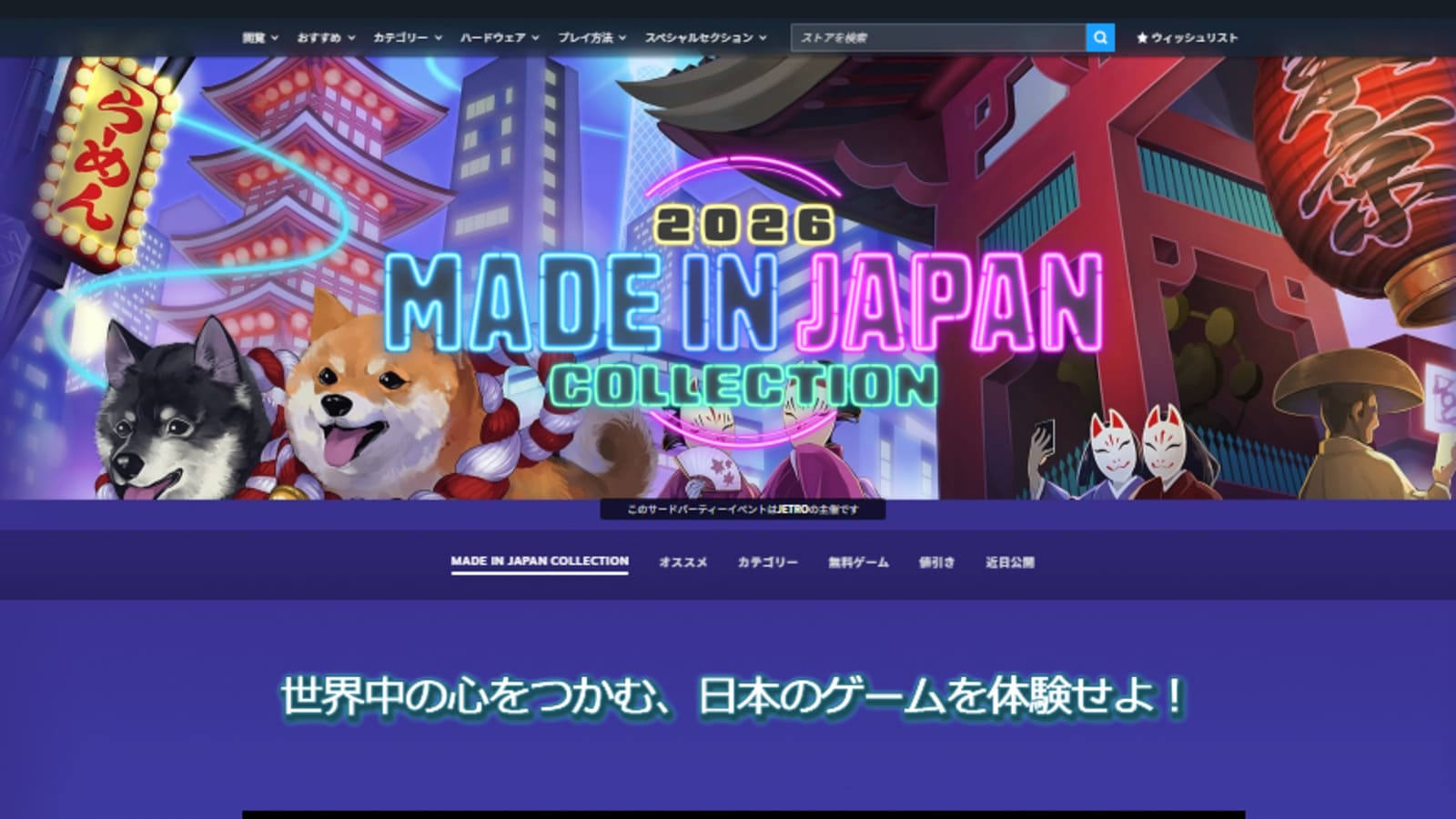
Task: Click the 世界中の心をつかむ headline text
Action: [733, 697]
